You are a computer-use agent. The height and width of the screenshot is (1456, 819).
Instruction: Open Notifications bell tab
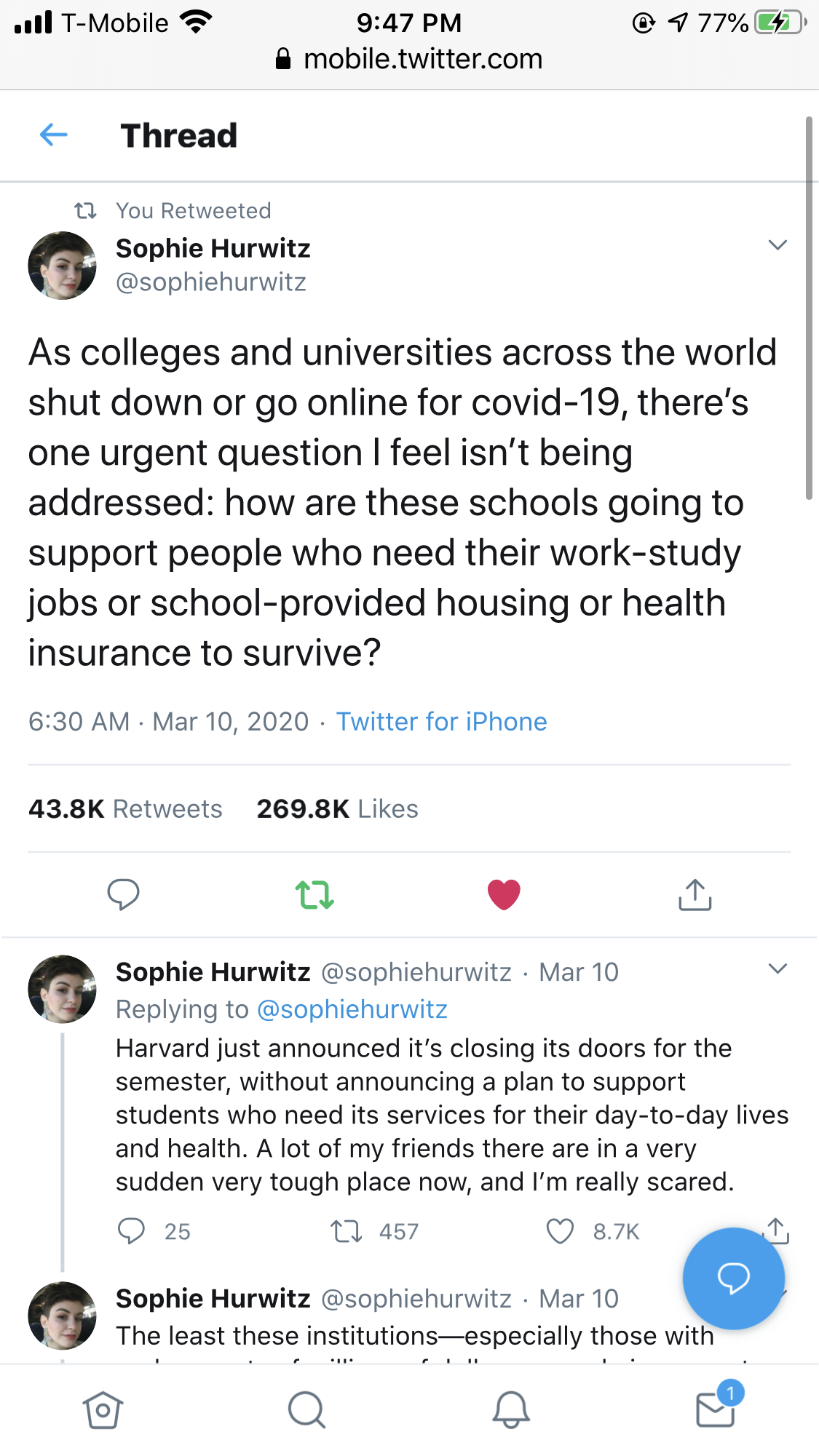[x=511, y=1410]
